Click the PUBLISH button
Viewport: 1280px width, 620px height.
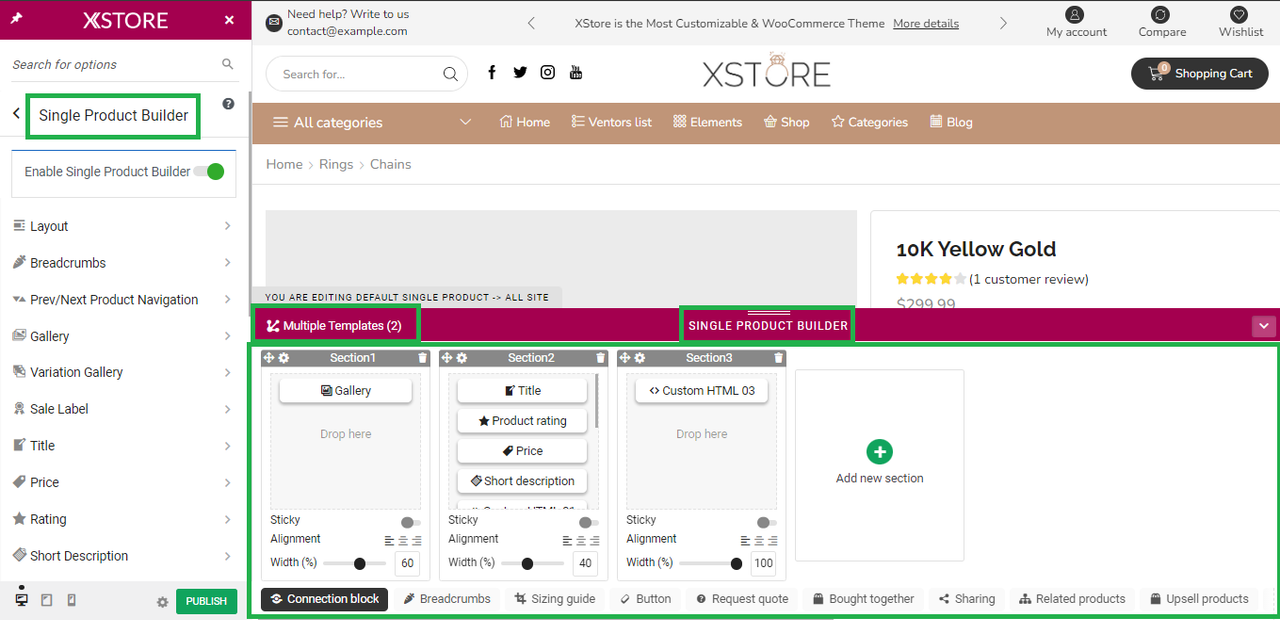[x=207, y=601]
